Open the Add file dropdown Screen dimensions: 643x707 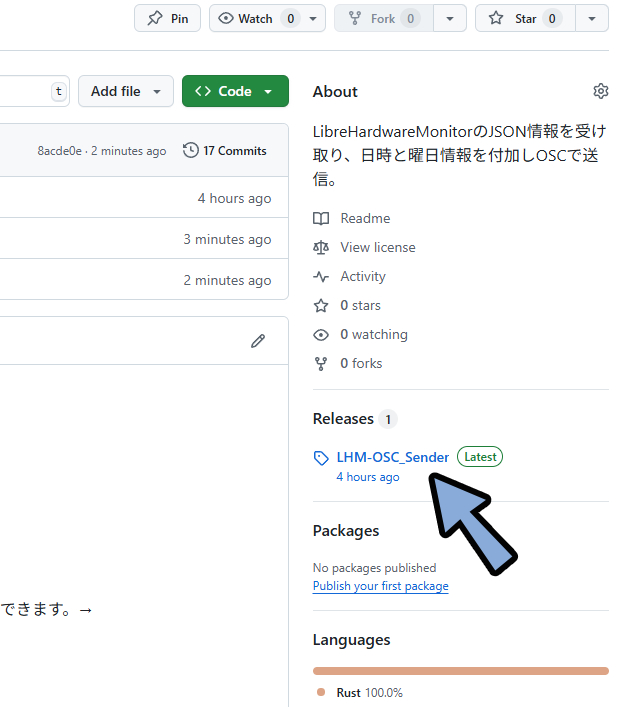tap(126, 91)
